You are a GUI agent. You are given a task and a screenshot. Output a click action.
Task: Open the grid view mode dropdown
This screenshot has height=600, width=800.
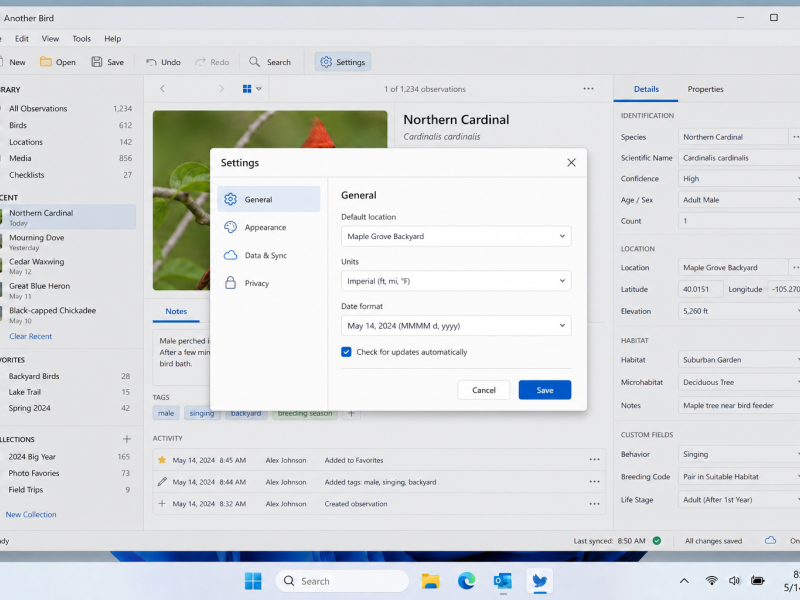[252, 89]
